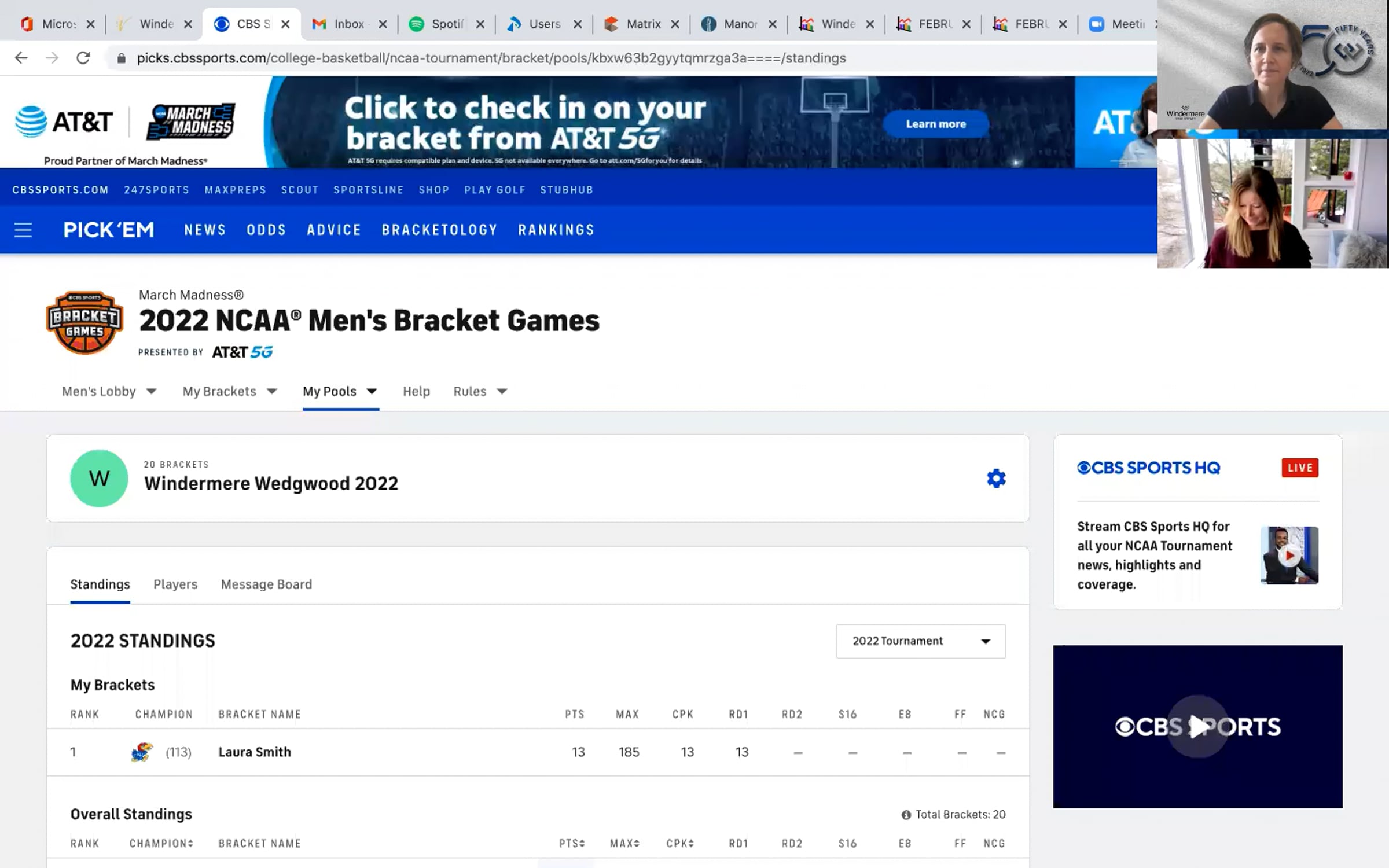Click the Total Brackets info icon
Screen dimensions: 1389x868
(x=906, y=815)
